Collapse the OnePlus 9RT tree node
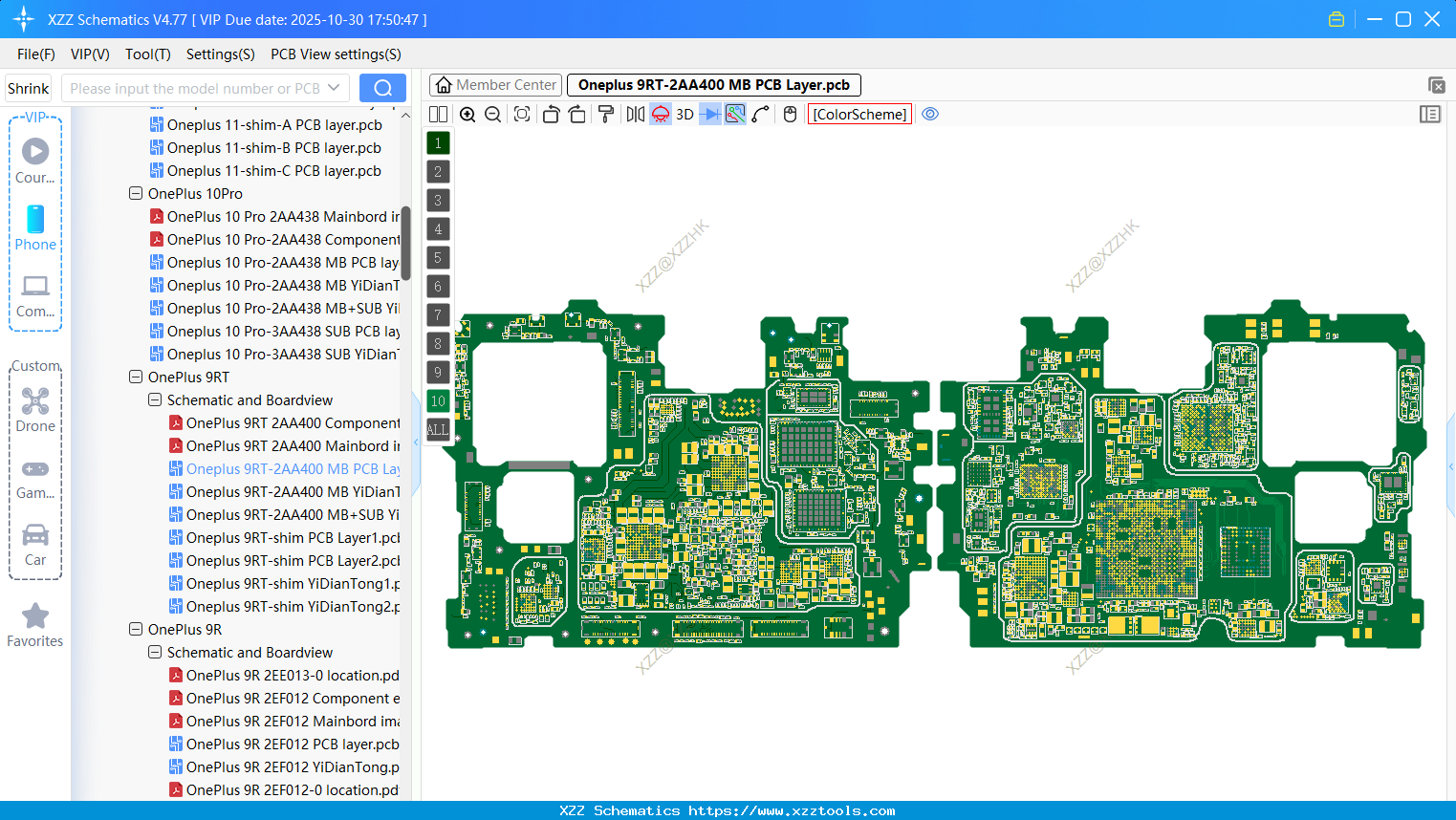Screen dimensions: 1456x820 click(135, 377)
